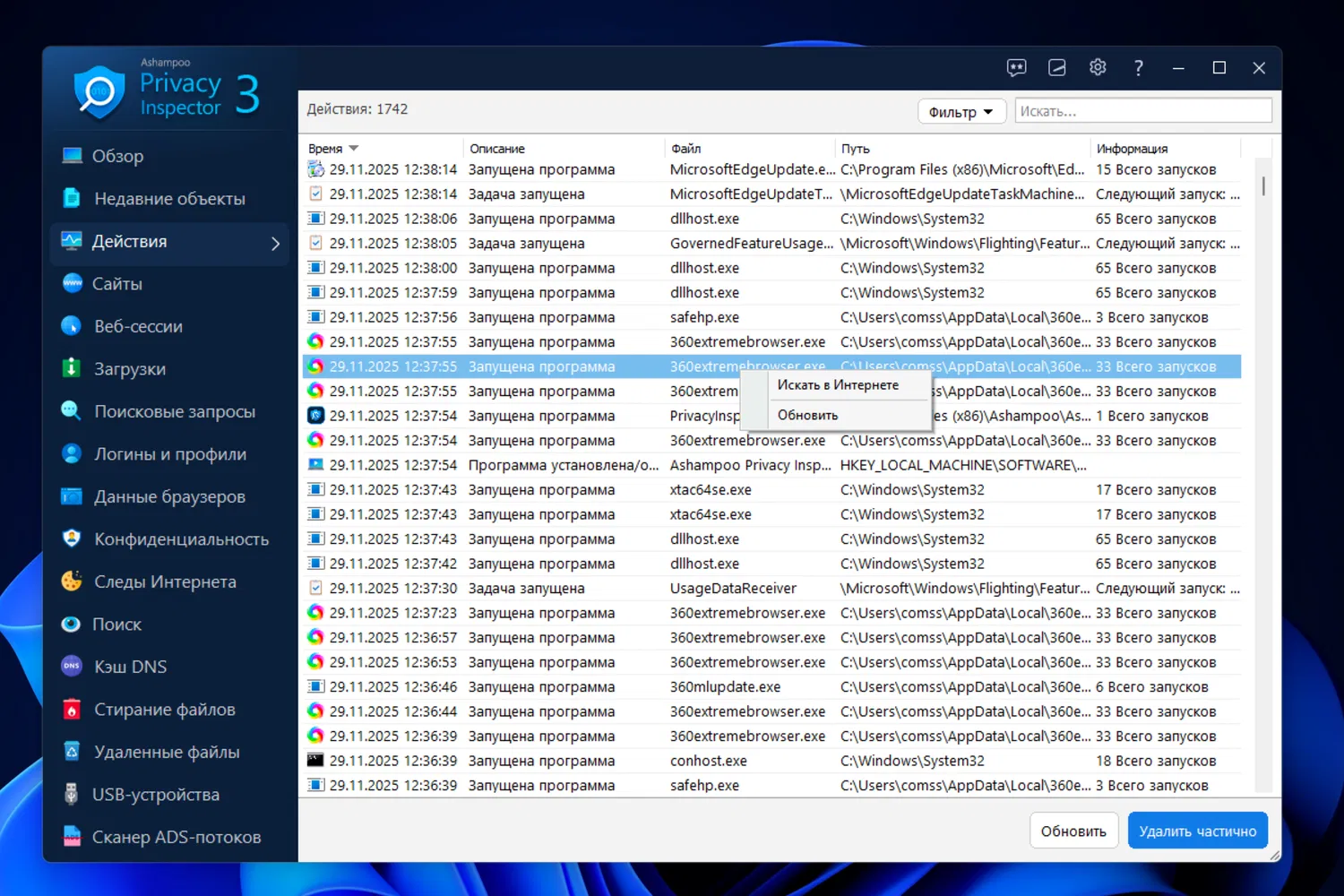Screen dimensions: 1344x896
Task: Sort by the Информация column header
Action: click(x=1132, y=149)
